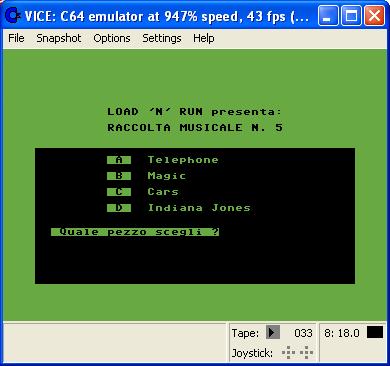
Task: Click the drive 8 LED indicator
Action: (375, 332)
